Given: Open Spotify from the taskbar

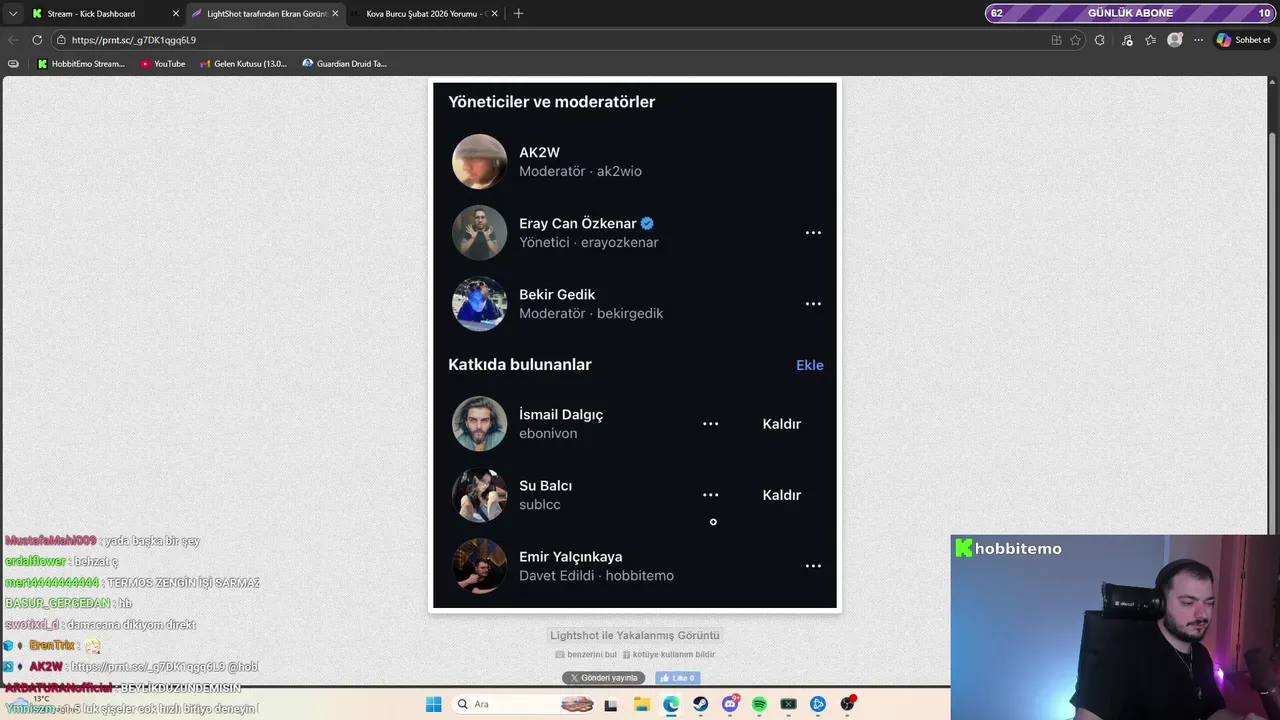Looking at the screenshot, I should tap(759, 704).
